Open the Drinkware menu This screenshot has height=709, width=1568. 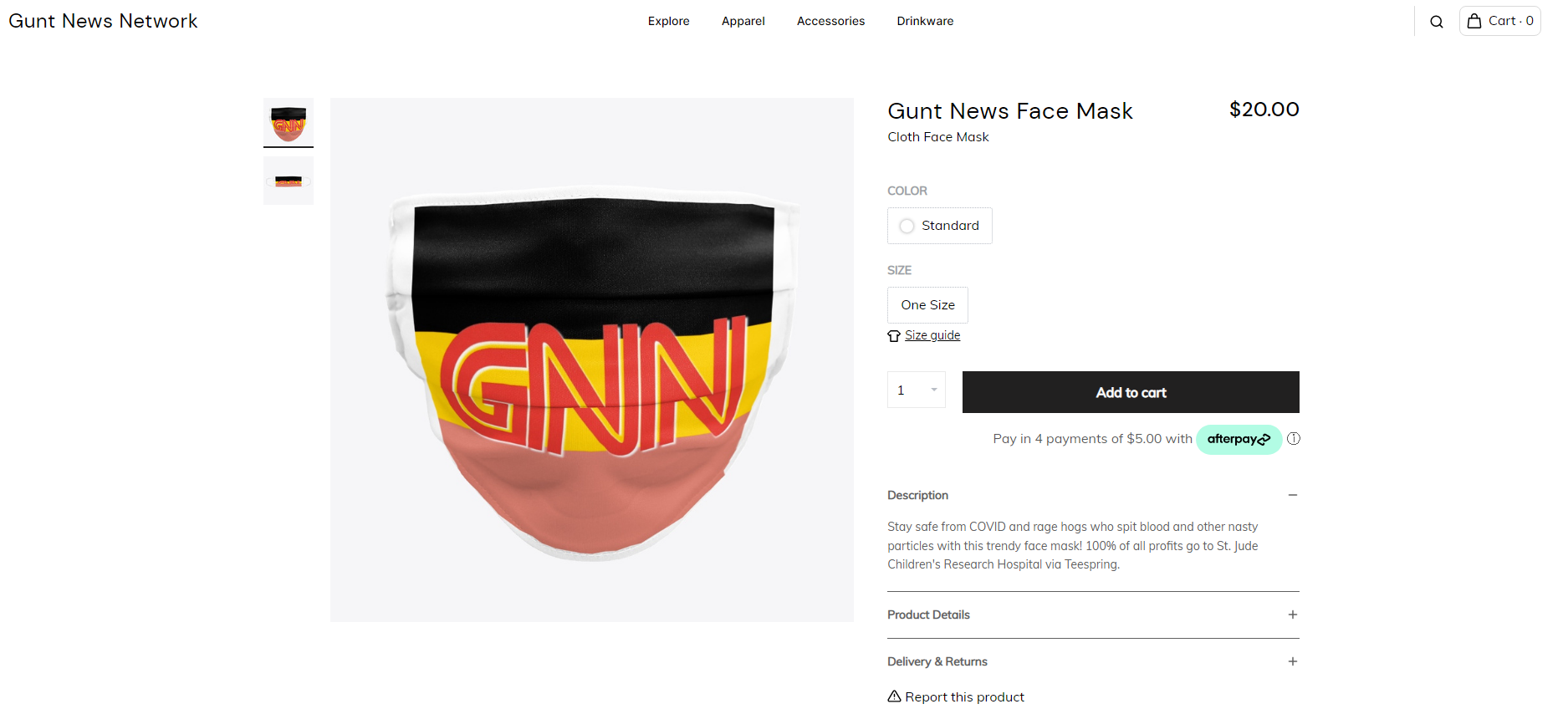[925, 21]
